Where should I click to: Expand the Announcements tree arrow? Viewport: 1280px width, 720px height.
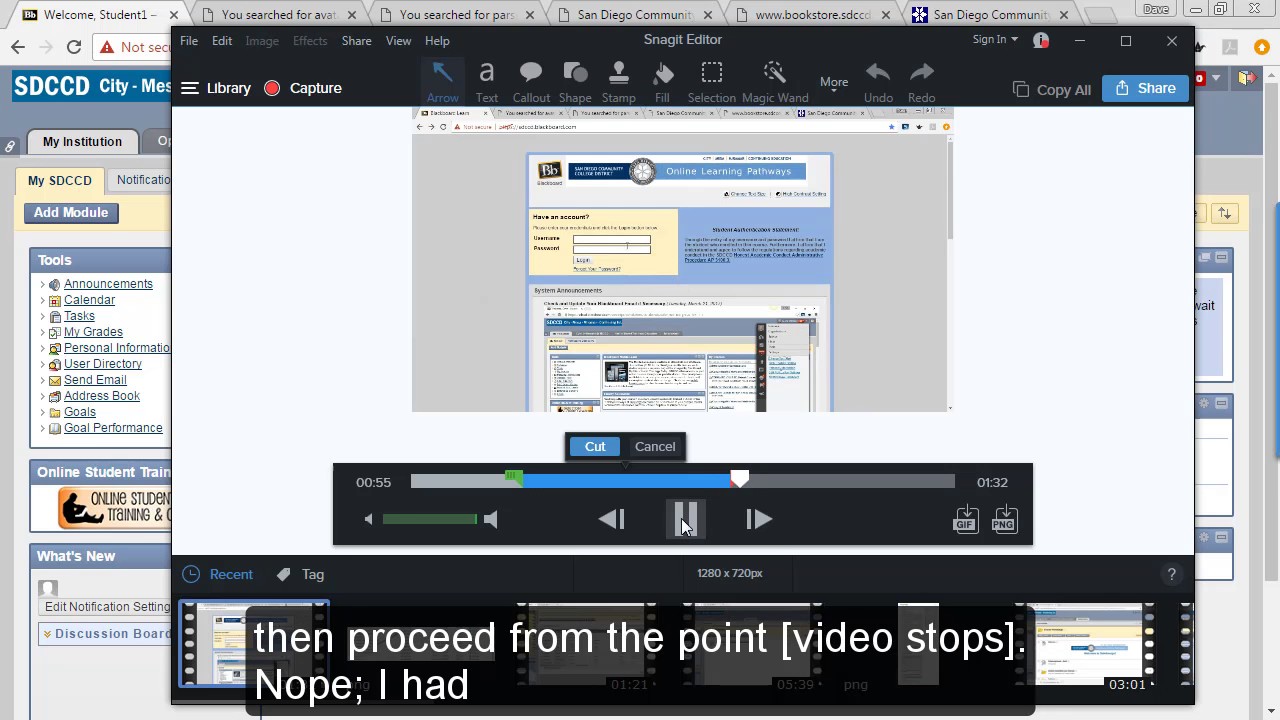click(42, 284)
